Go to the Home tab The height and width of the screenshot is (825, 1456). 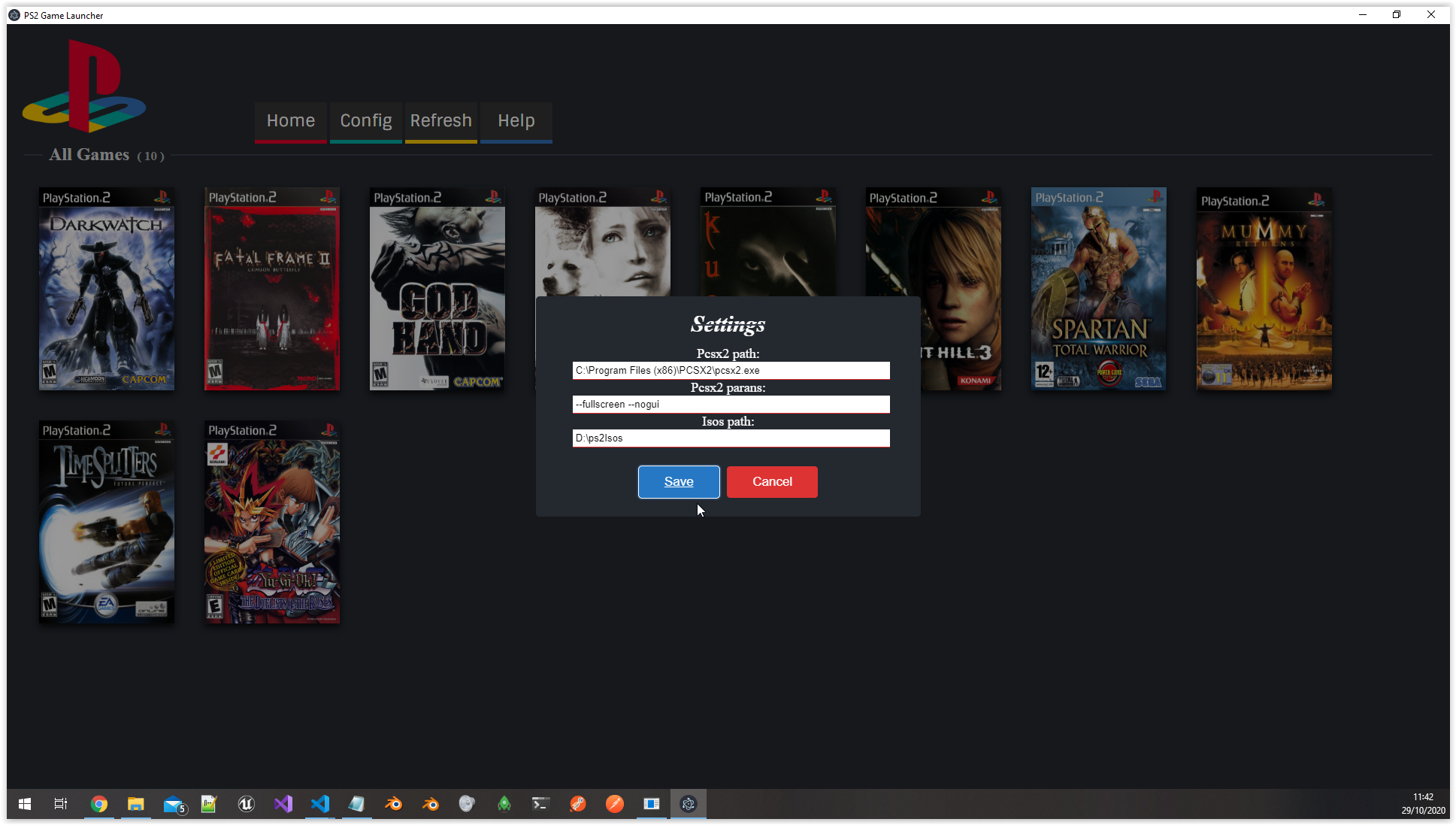pos(290,121)
